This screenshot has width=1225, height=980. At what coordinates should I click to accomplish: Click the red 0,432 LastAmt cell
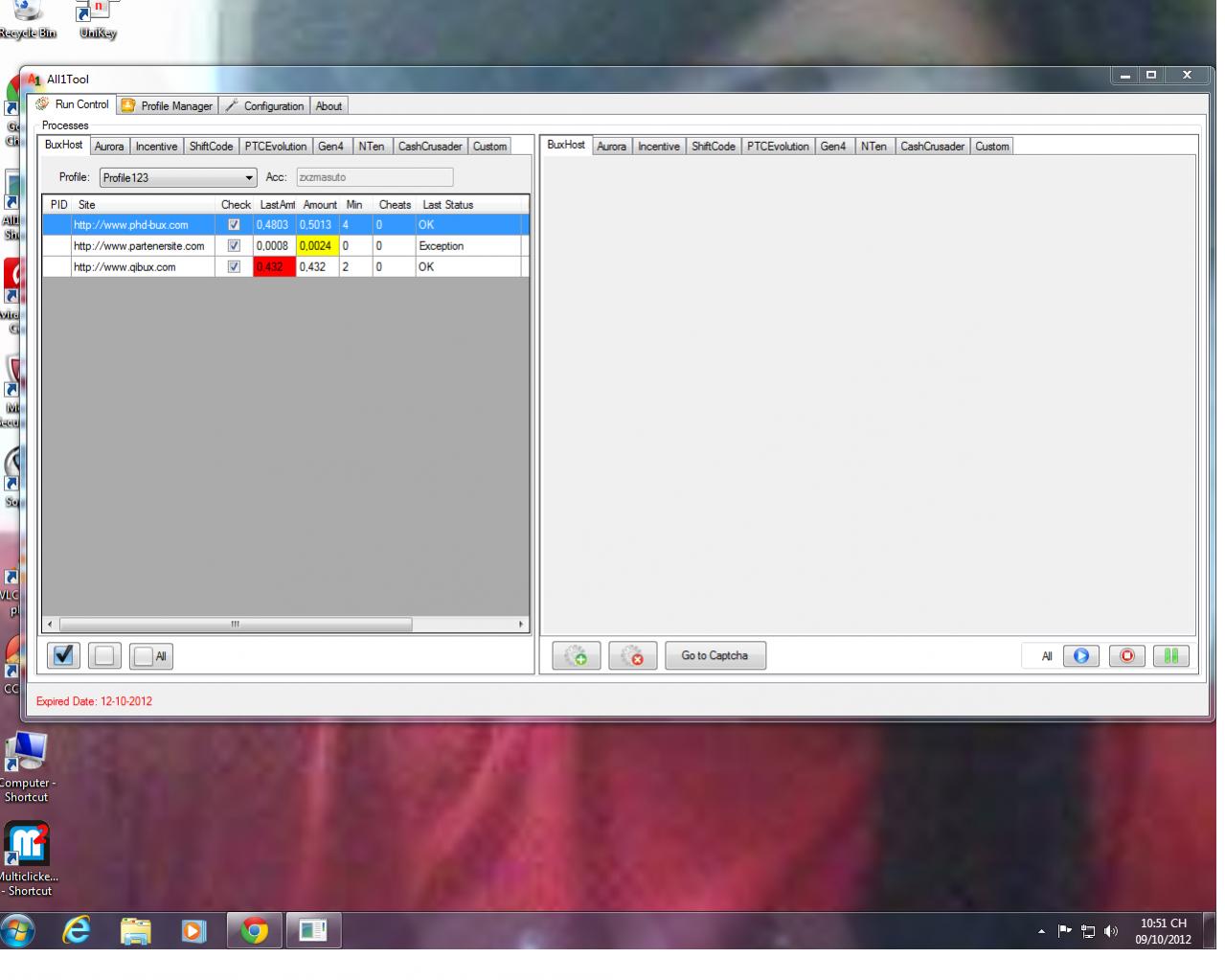275,266
